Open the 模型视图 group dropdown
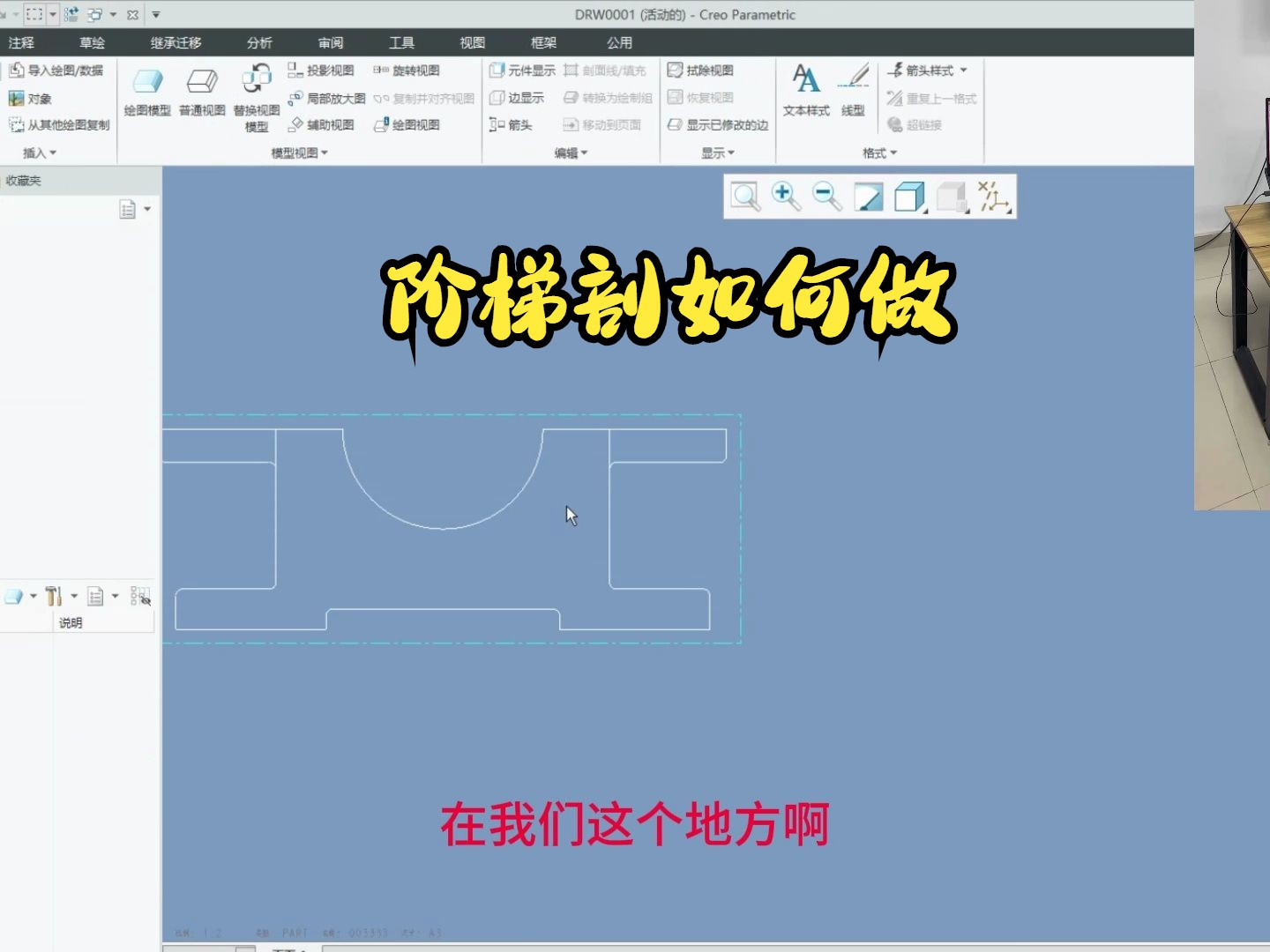Viewport: 1270px width, 952px height. 296,152
